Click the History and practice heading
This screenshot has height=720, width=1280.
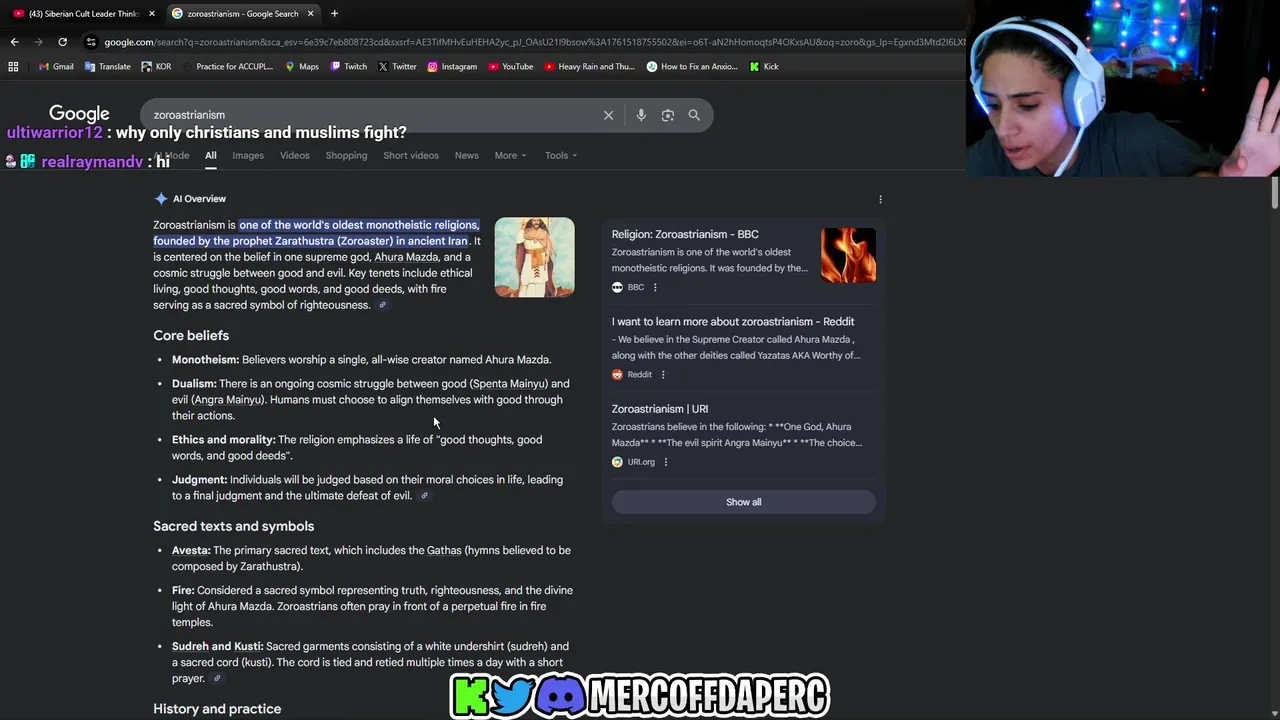217,709
